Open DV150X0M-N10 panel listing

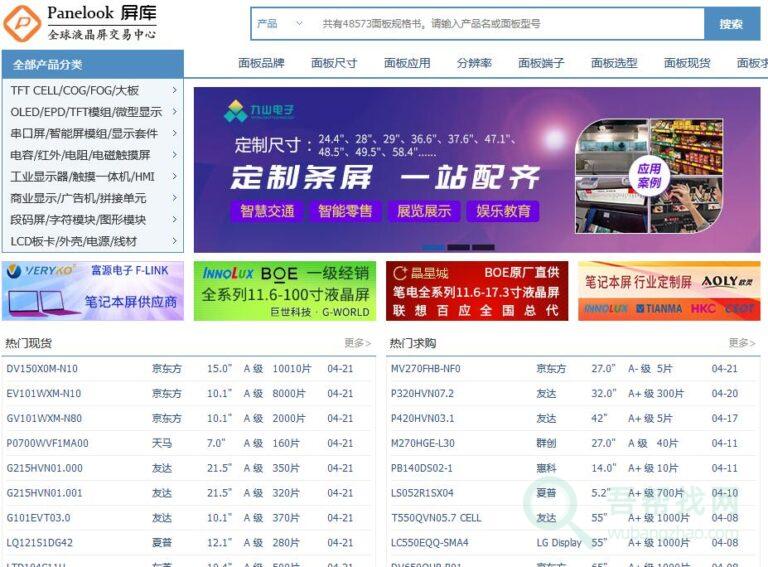(x=42, y=369)
